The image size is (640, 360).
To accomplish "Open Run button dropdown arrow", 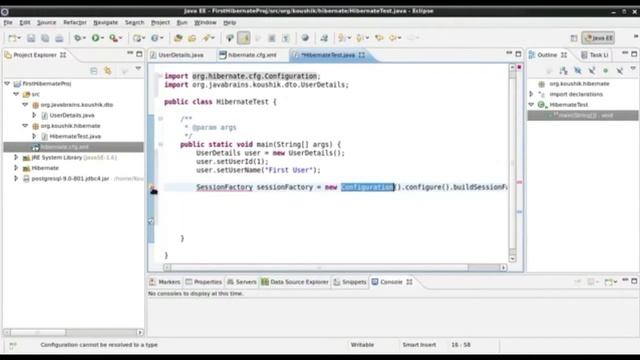I will tap(102, 38).
